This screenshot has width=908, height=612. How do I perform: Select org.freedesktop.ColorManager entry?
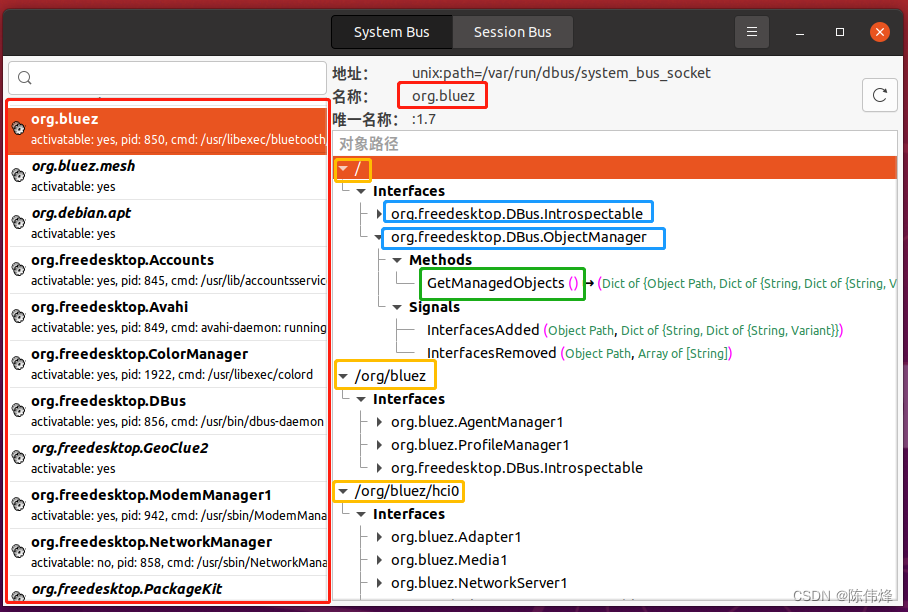pyautogui.click(x=169, y=364)
